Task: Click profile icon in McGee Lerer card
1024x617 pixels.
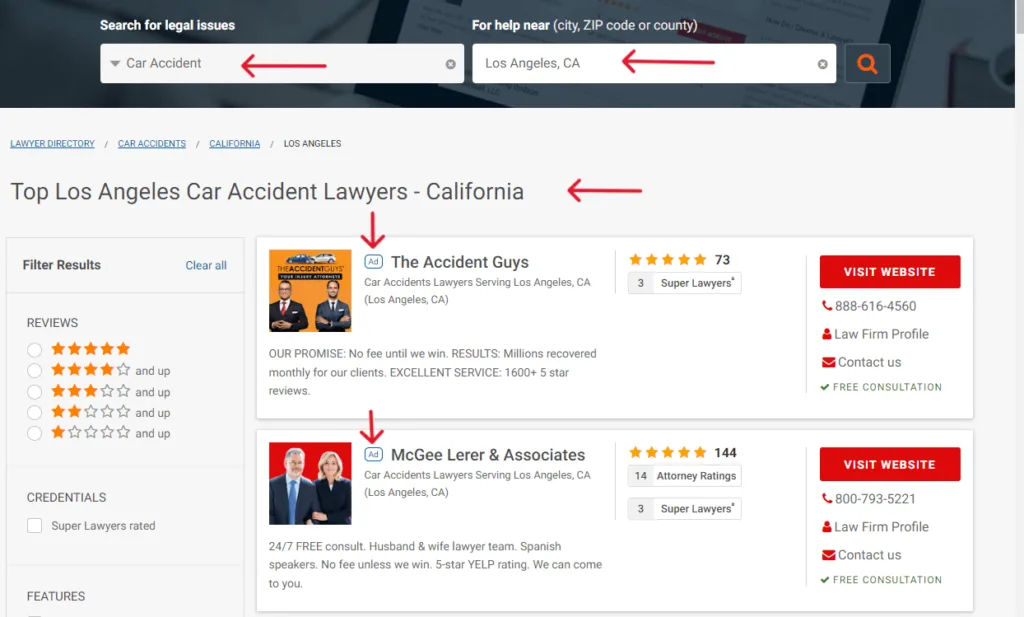Action: [x=827, y=526]
